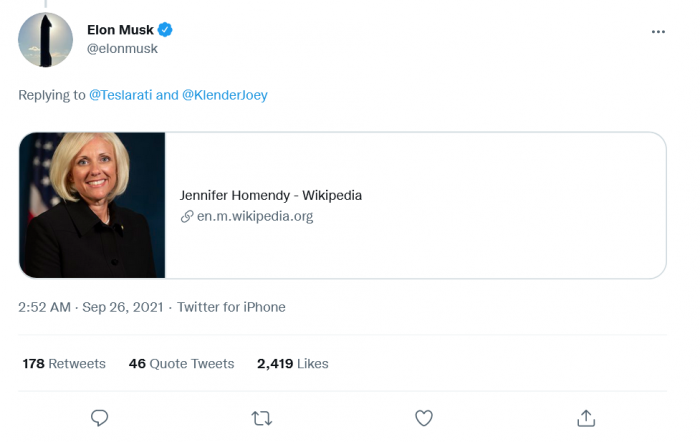Open Elon Musk profile avatar

[45, 40]
